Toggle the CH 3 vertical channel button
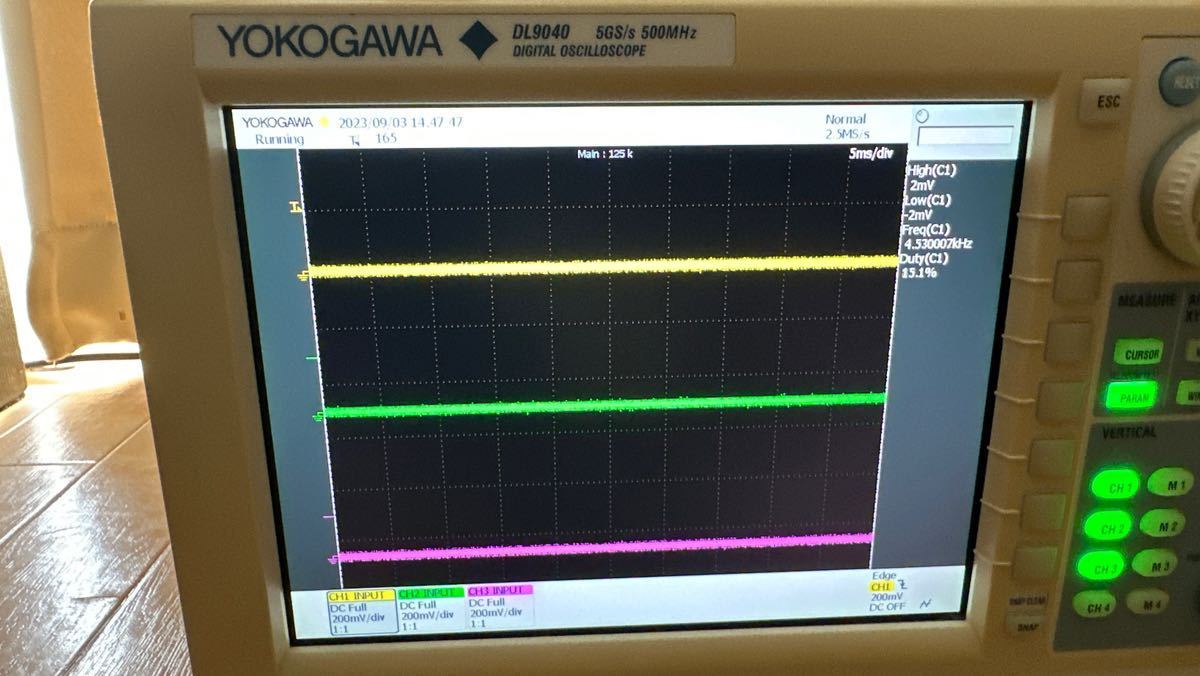 click(1101, 566)
